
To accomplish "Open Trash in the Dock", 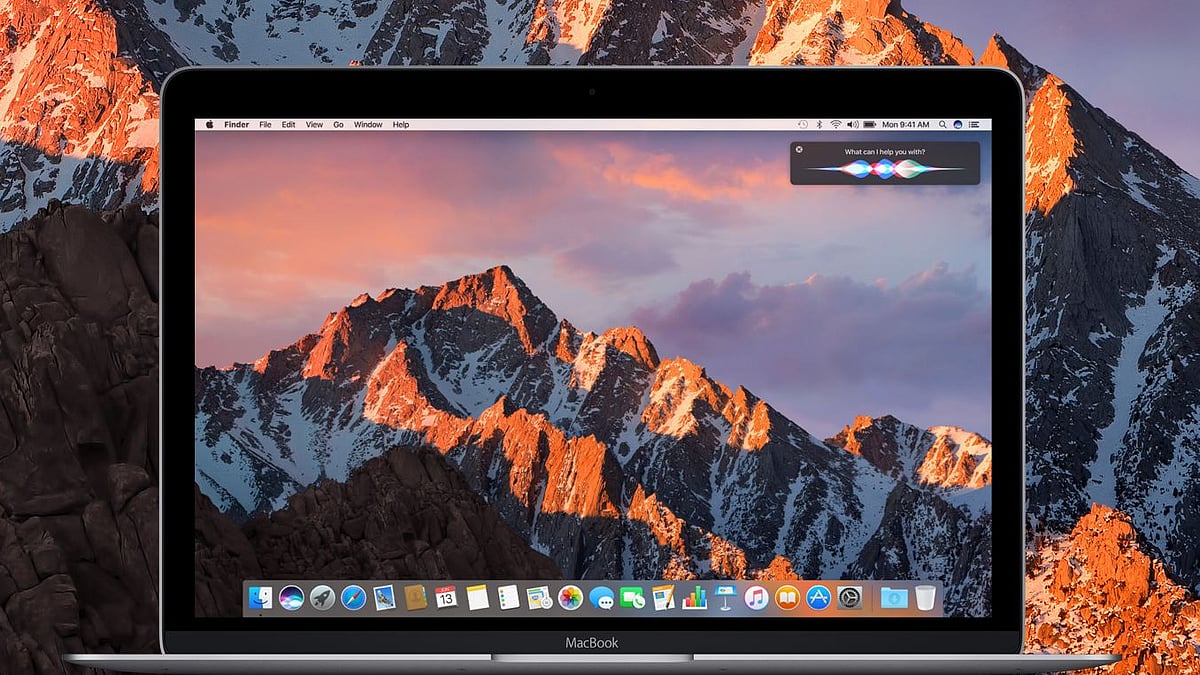I will [x=926, y=597].
